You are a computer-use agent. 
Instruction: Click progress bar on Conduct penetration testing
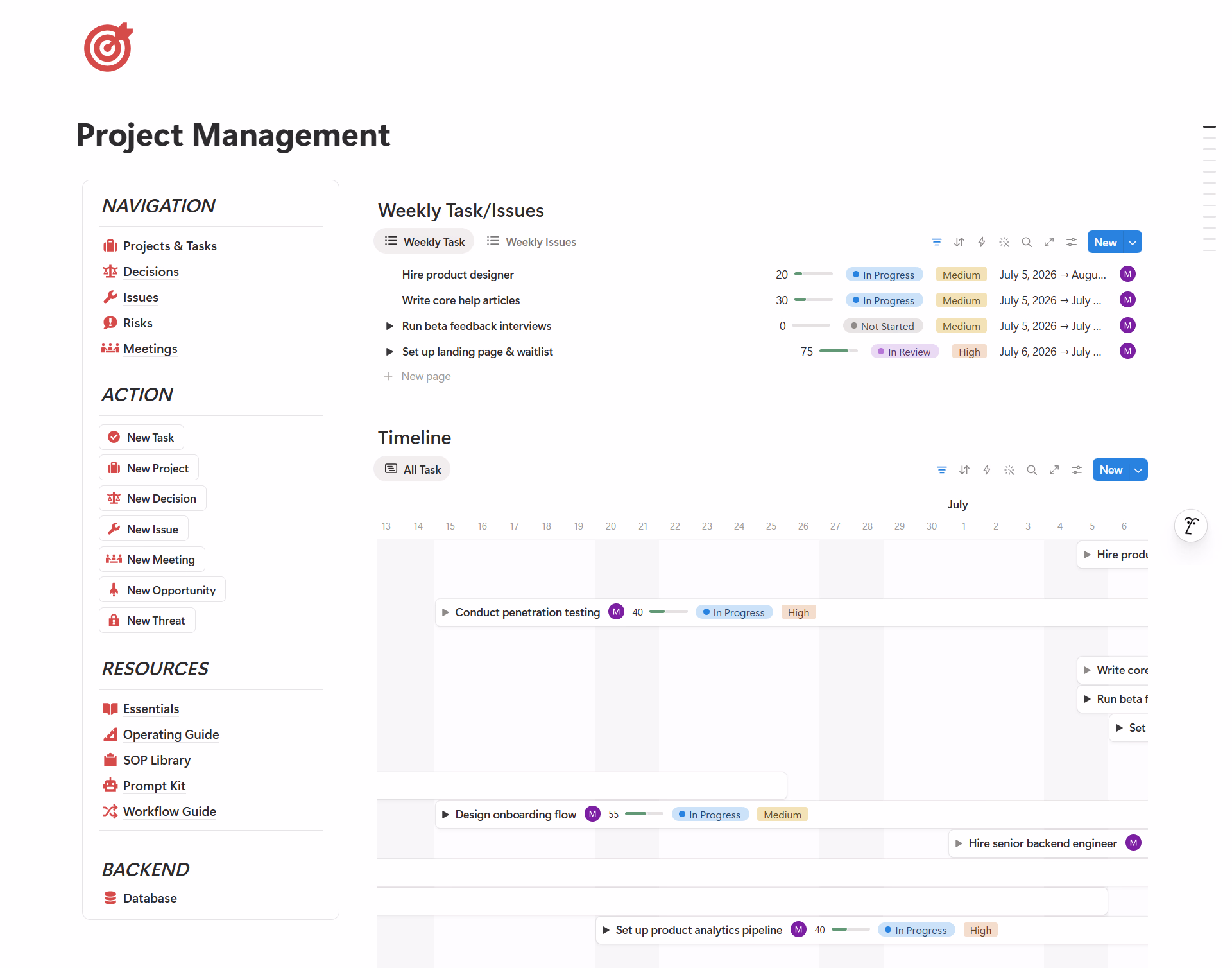669,612
